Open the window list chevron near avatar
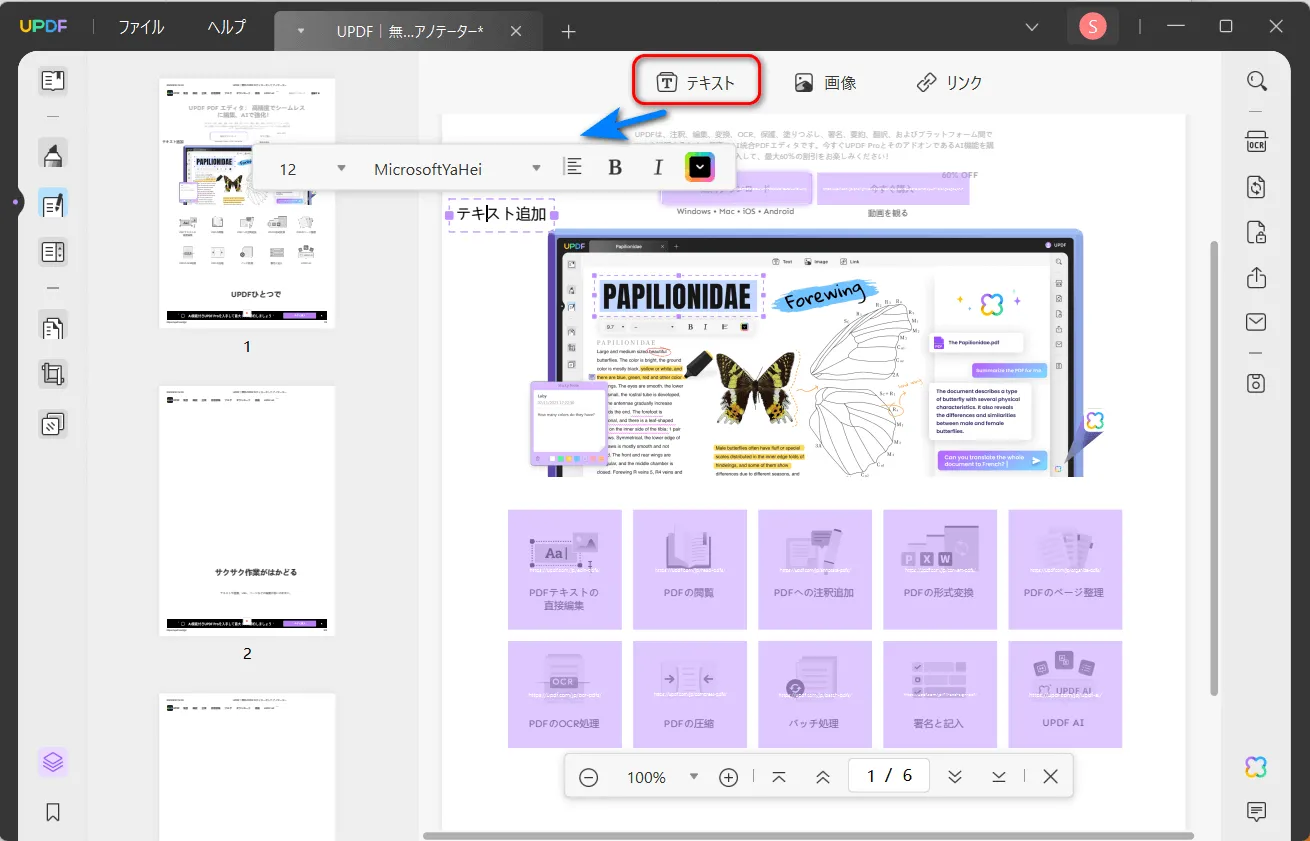Image resolution: width=1310 pixels, height=841 pixels. [x=1033, y=27]
